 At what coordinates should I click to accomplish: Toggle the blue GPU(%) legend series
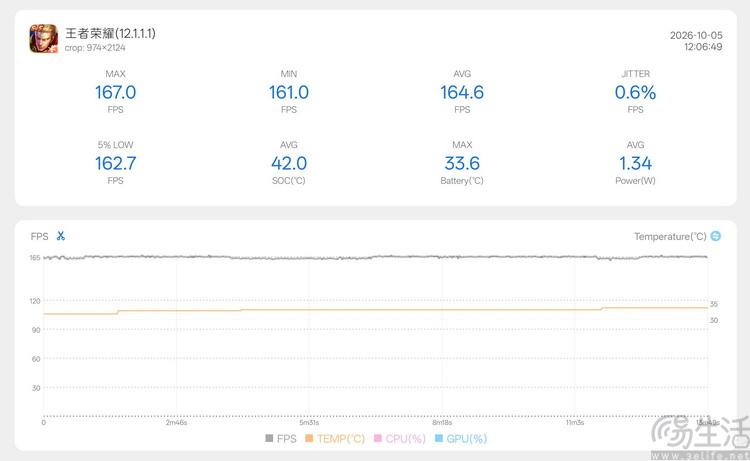click(x=461, y=439)
